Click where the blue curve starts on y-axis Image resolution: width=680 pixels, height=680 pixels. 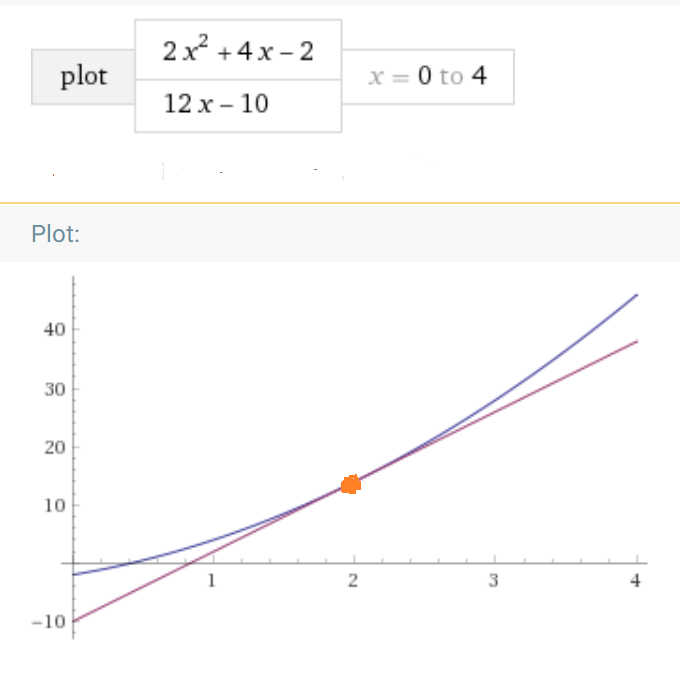(73, 575)
